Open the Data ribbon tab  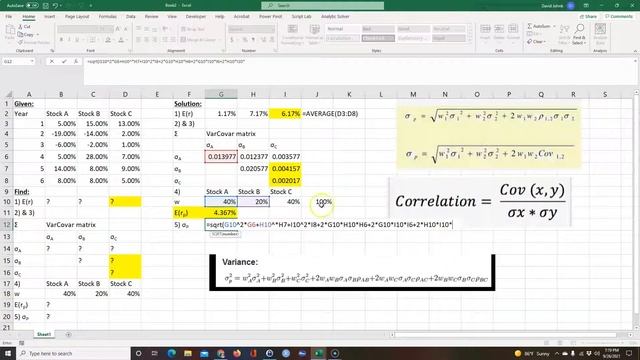click(x=131, y=17)
